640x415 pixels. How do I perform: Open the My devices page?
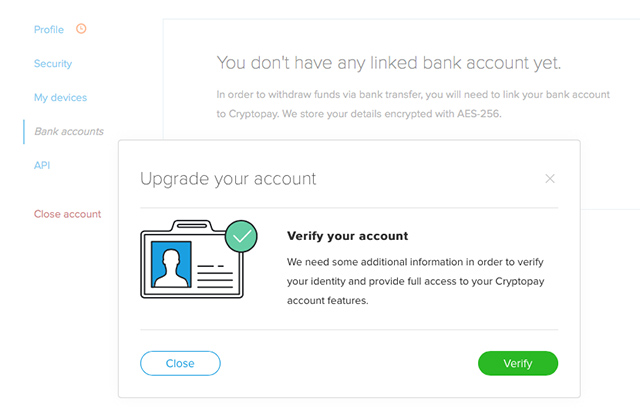point(60,98)
